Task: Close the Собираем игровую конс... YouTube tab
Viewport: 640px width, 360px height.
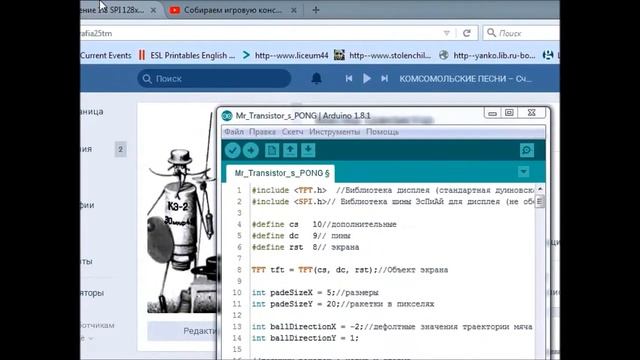Action: point(293,10)
